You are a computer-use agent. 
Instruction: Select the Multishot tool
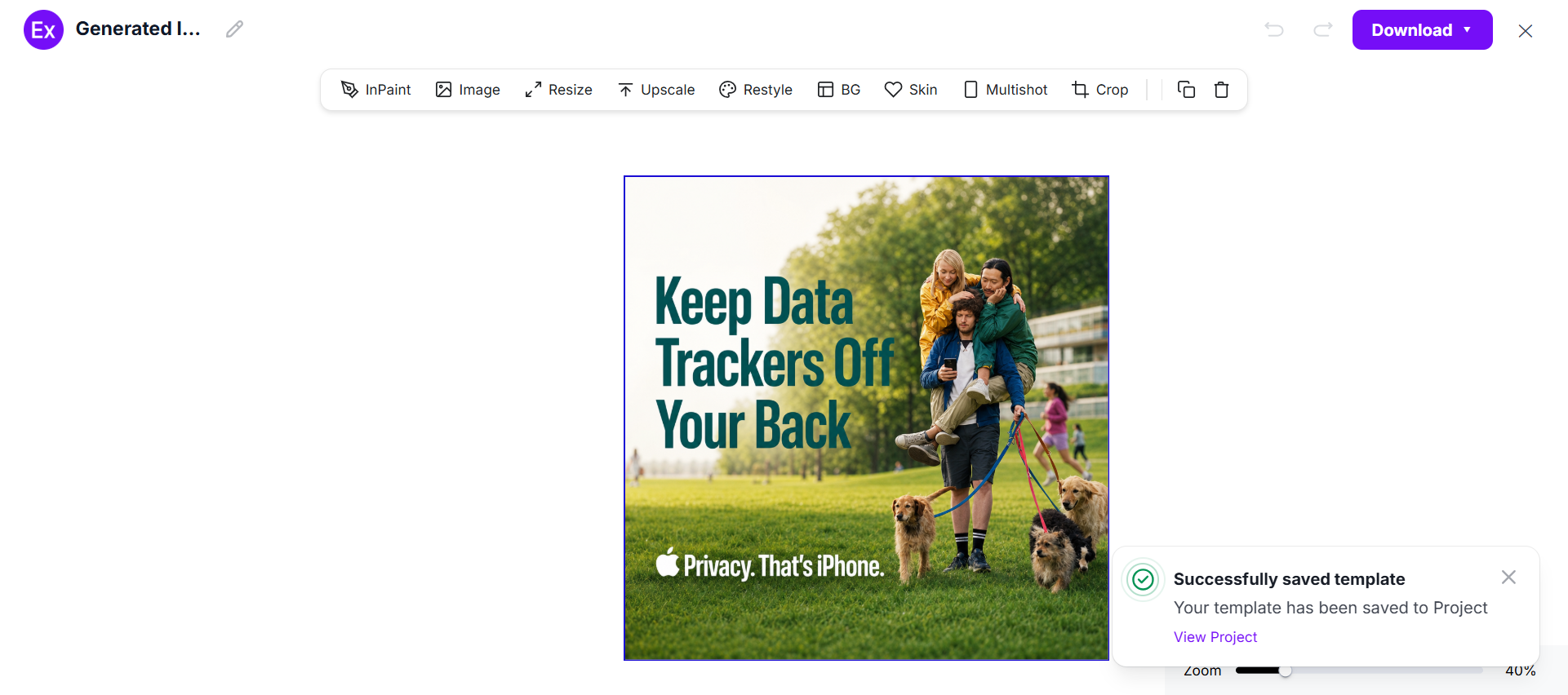pyautogui.click(x=1006, y=90)
